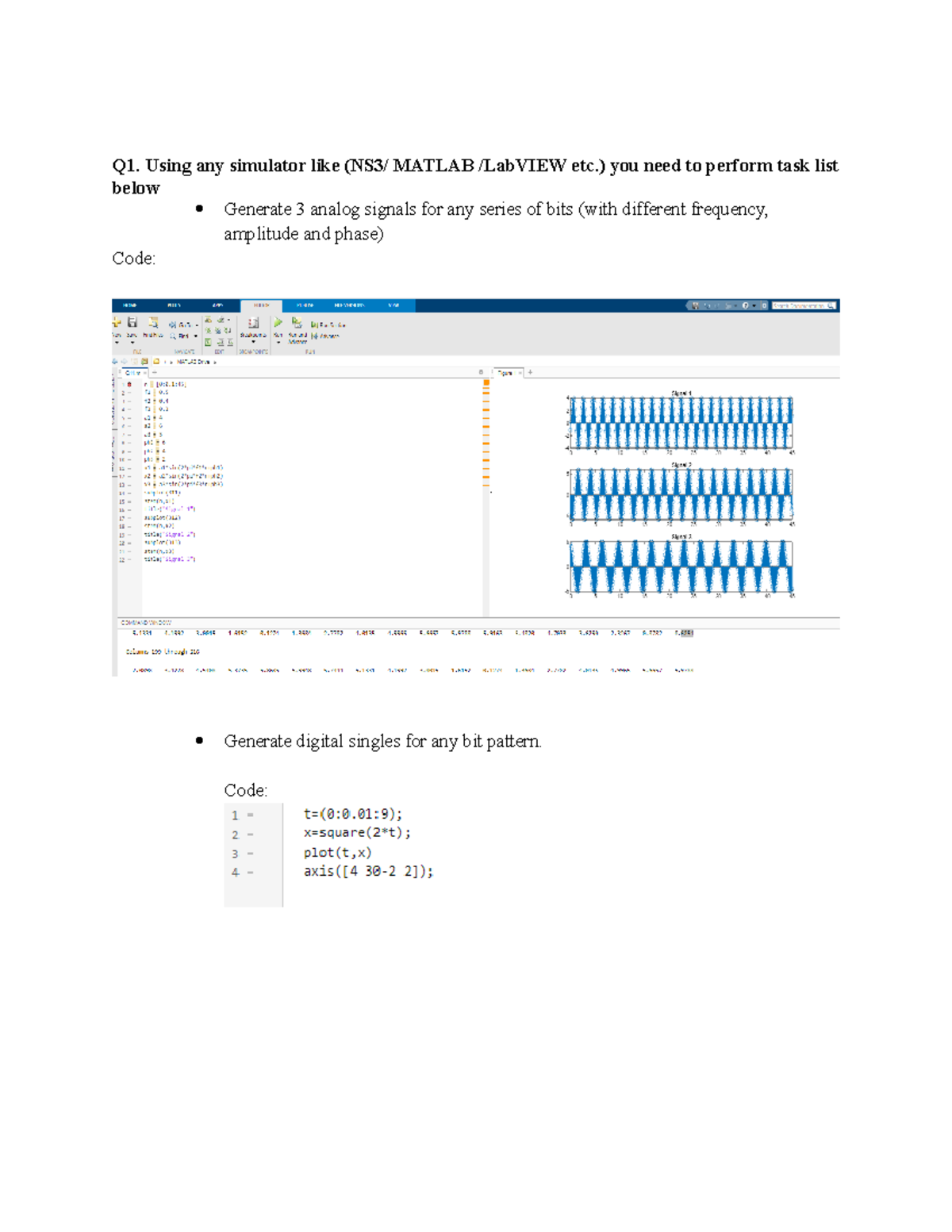Viewport: 952px width, 1232px height.
Task: Select the Breakpoints tool
Action: click(254, 323)
